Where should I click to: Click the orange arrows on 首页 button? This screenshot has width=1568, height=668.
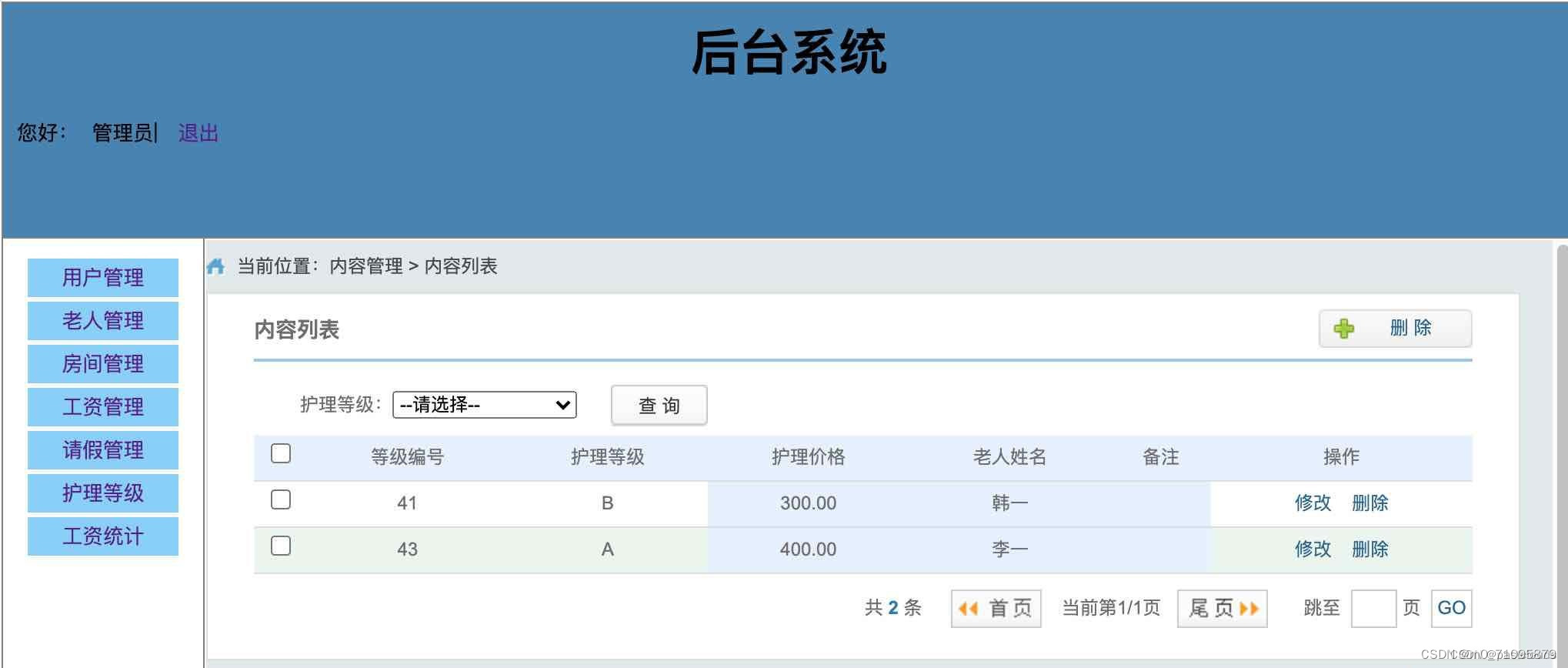tap(968, 609)
